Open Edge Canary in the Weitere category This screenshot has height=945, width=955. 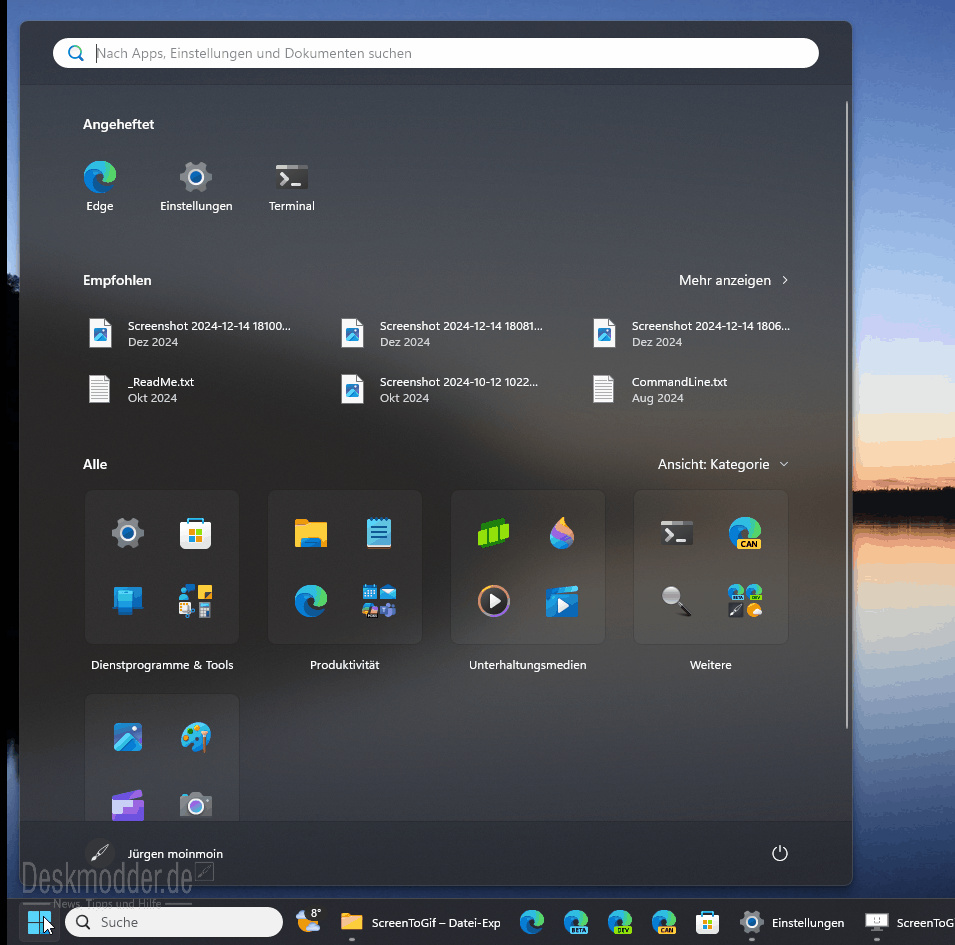pyautogui.click(x=745, y=533)
